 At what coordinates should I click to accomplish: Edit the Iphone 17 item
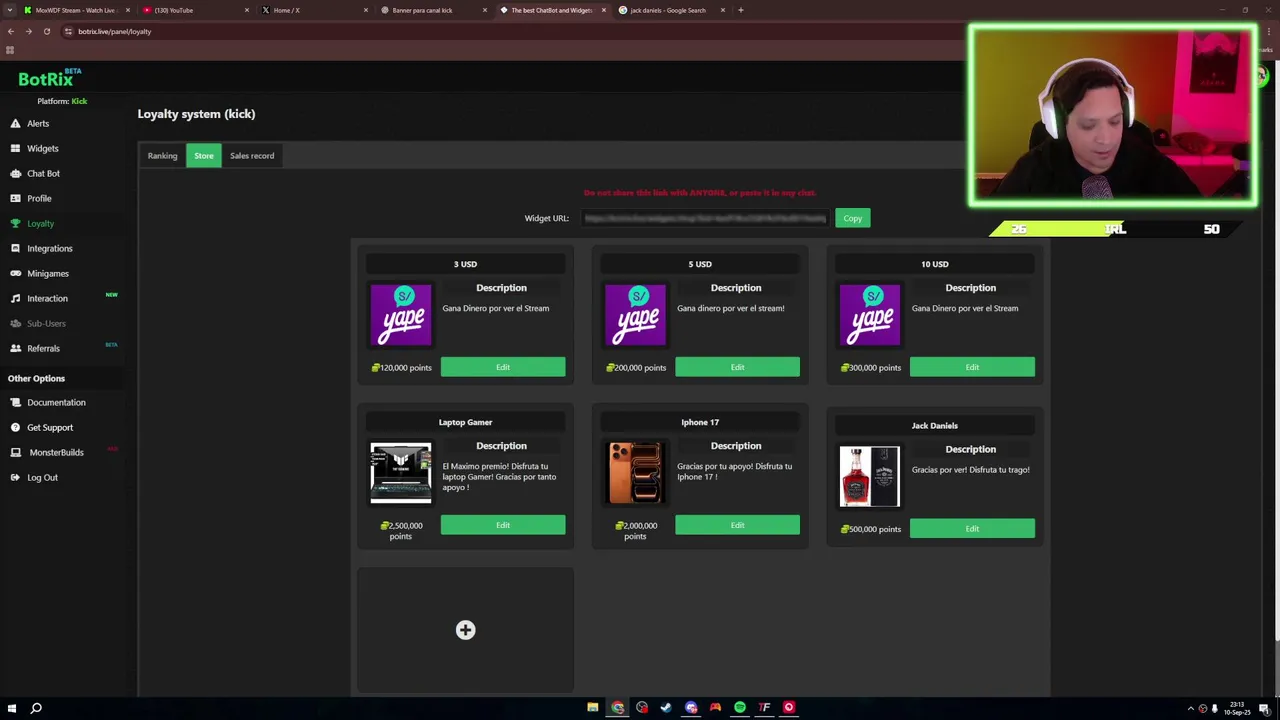click(x=737, y=525)
